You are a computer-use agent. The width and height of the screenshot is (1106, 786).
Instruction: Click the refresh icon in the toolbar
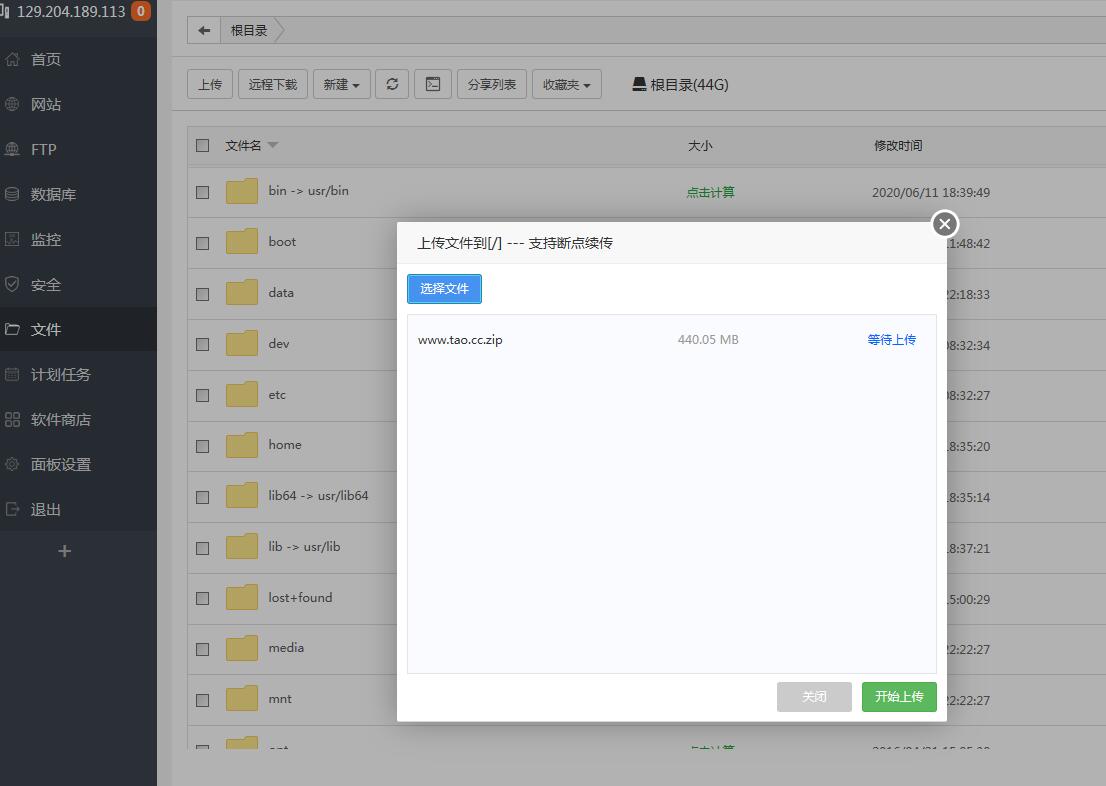[392, 84]
